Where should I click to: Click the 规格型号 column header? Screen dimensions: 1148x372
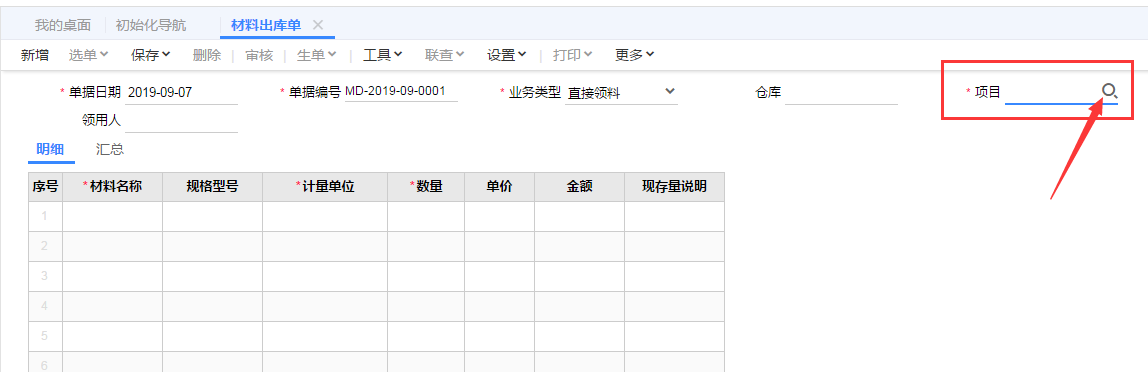[x=212, y=187]
